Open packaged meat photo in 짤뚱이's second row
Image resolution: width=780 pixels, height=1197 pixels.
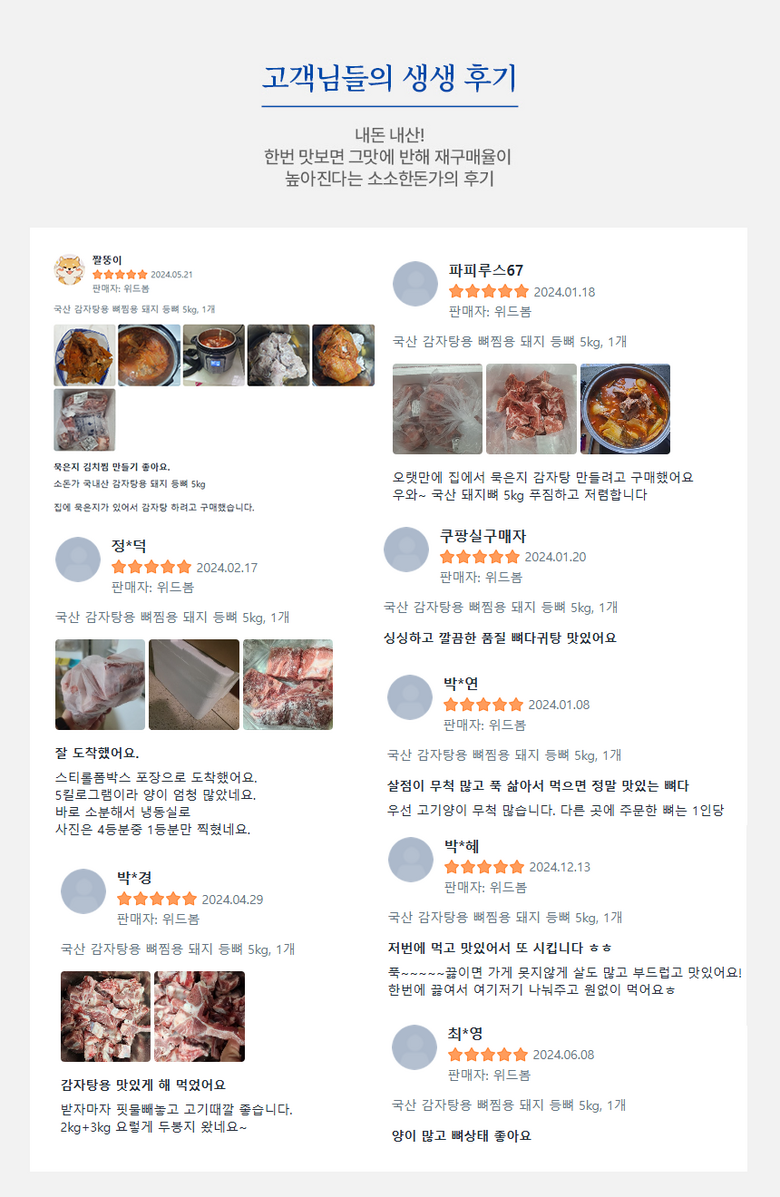(x=85, y=419)
